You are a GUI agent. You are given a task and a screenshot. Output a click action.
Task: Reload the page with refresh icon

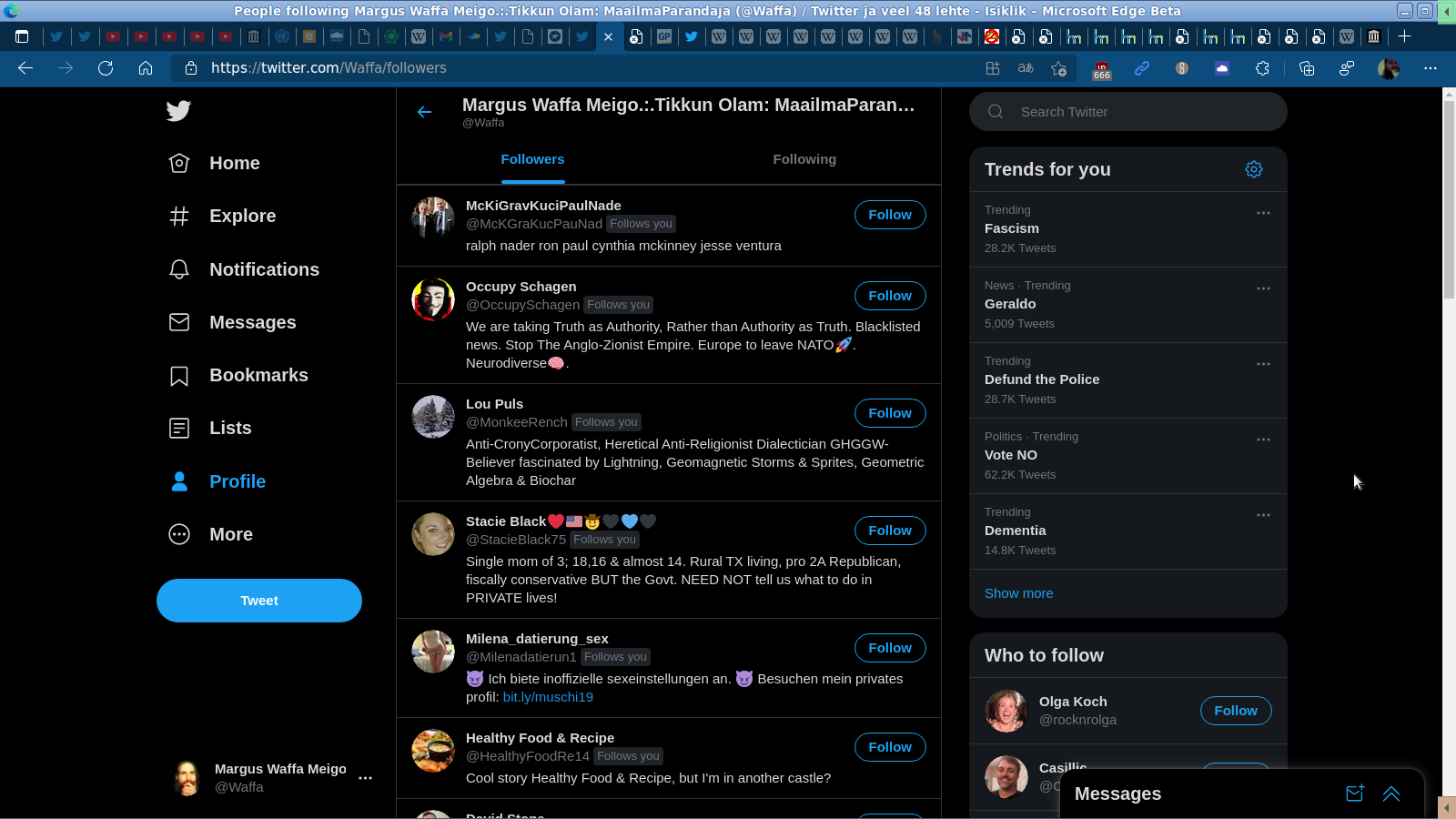[106, 68]
